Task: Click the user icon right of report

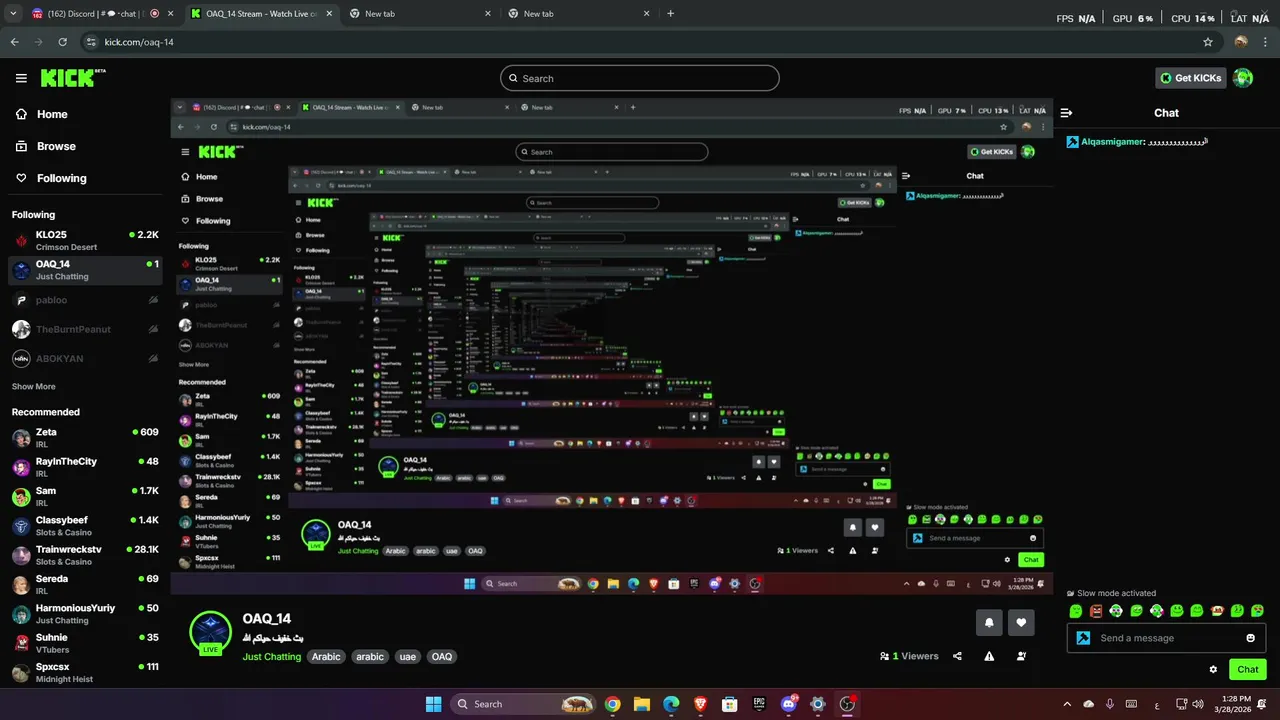Action: tap(1021, 656)
